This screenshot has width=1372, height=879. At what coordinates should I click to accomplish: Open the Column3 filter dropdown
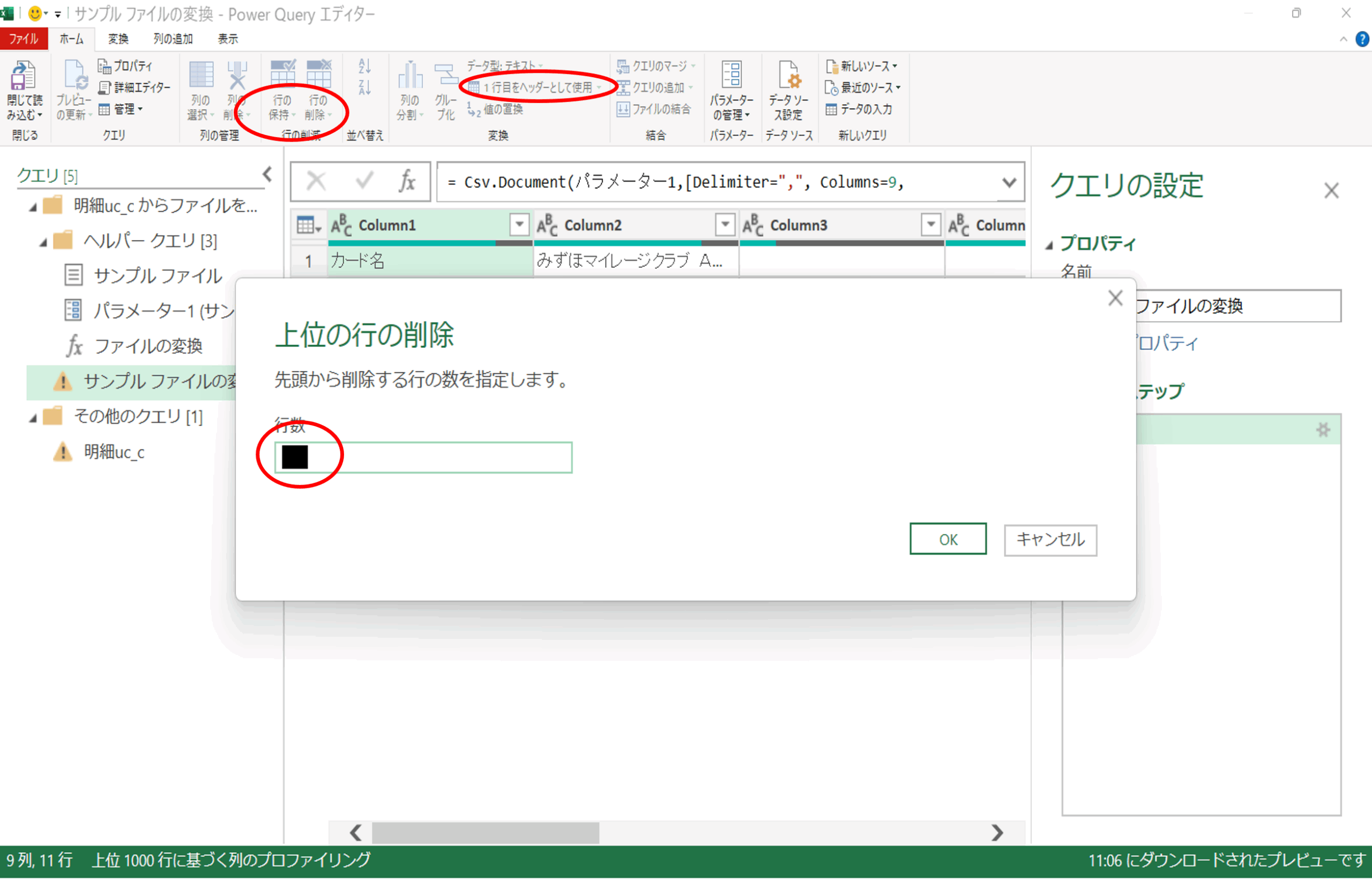click(x=931, y=225)
